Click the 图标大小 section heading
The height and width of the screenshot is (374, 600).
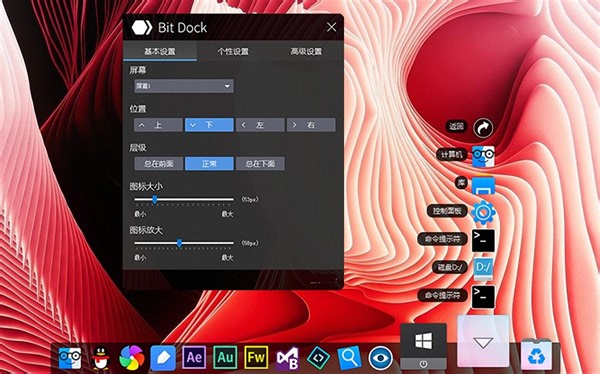[146, 186]
